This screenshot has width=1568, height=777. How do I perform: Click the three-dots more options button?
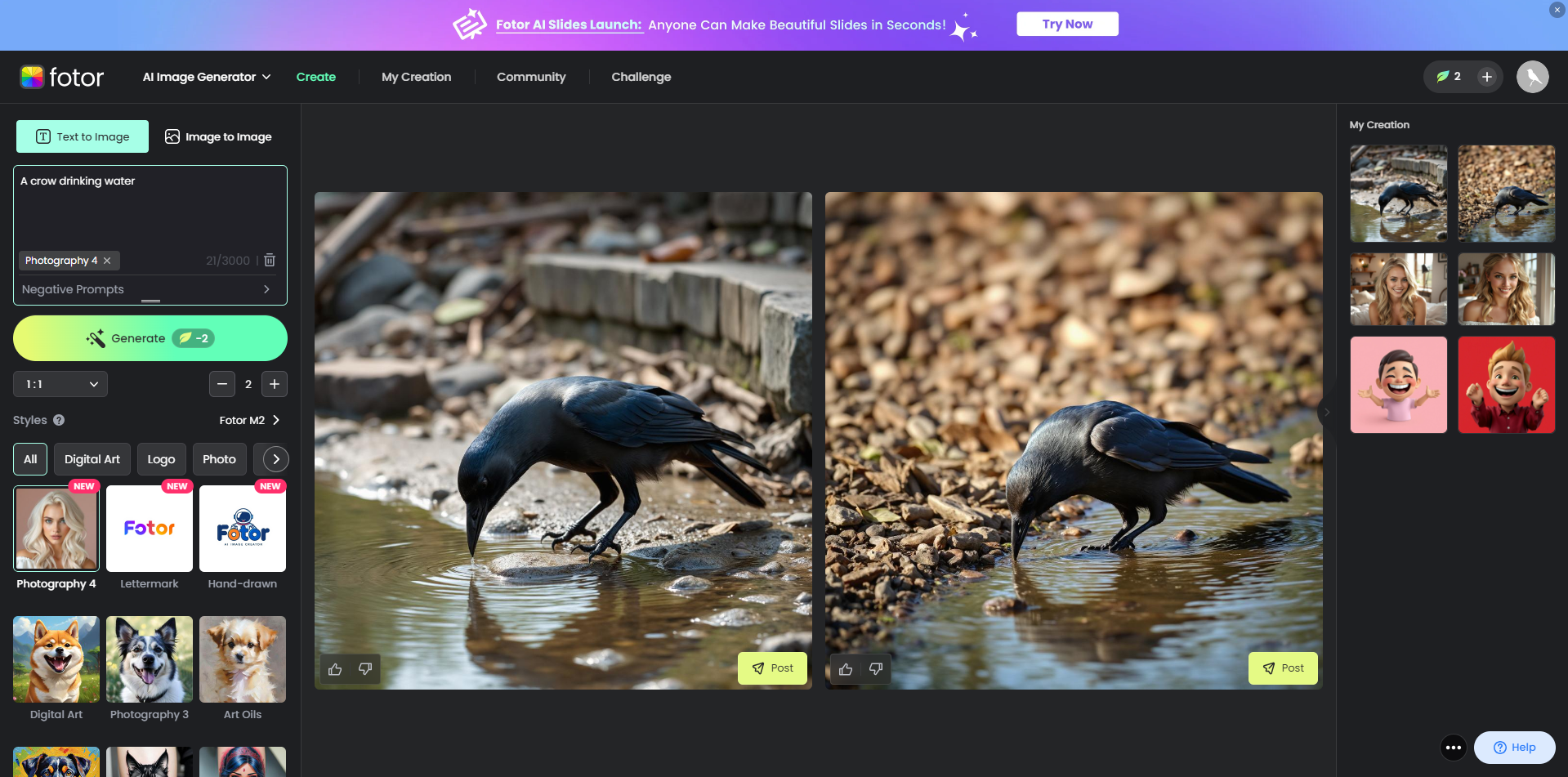coord(1454,748)
